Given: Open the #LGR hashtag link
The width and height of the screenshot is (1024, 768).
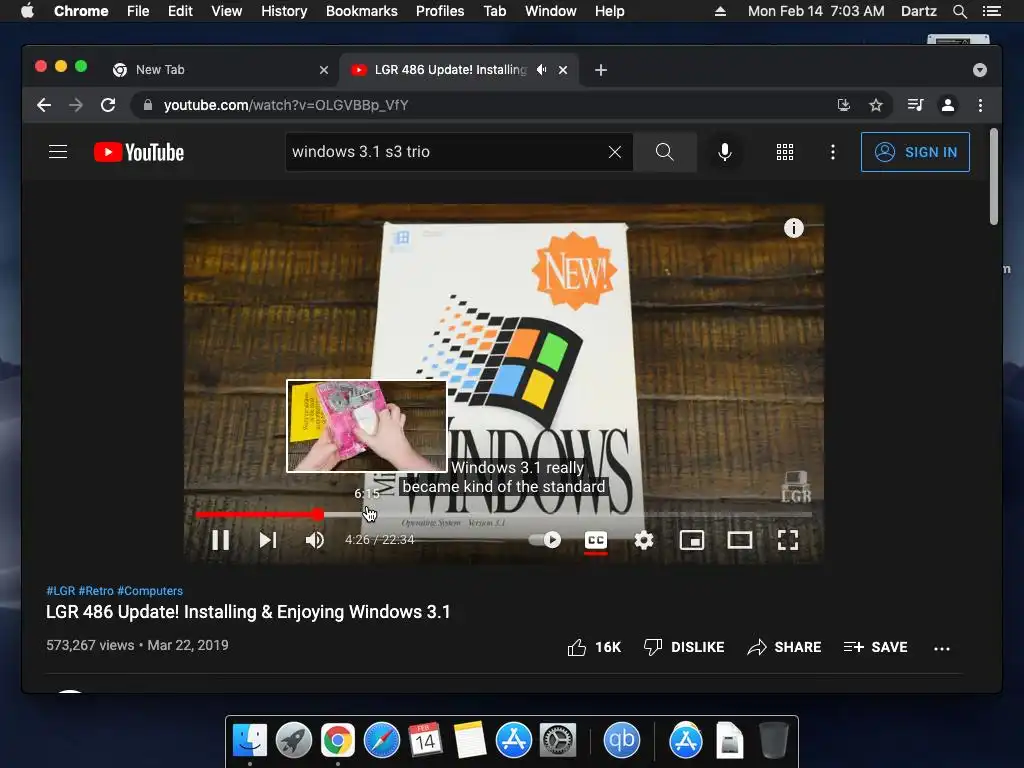Looking at the screenshot, I should click(61, 591).
